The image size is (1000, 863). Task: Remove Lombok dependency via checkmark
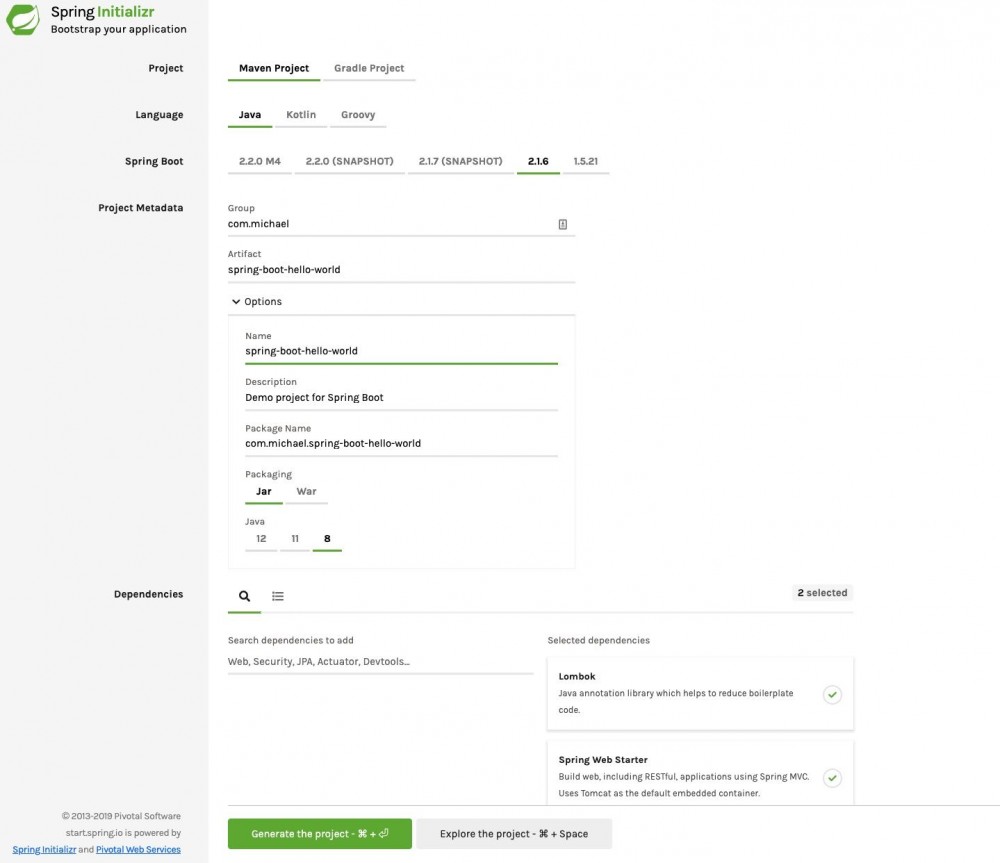[x=832, y=694]
